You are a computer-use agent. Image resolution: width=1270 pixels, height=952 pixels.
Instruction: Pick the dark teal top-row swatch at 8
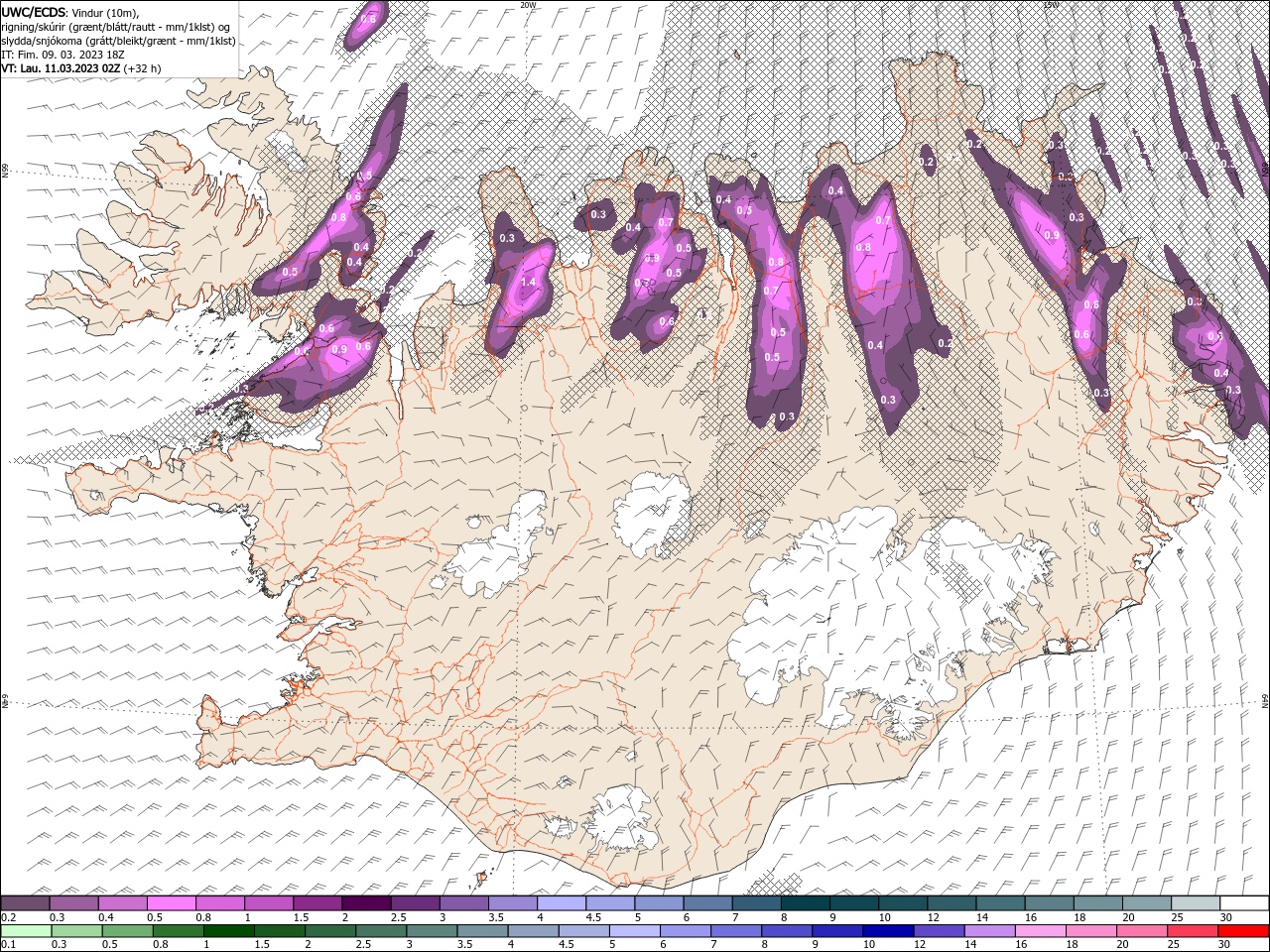[x=806, y=903]
